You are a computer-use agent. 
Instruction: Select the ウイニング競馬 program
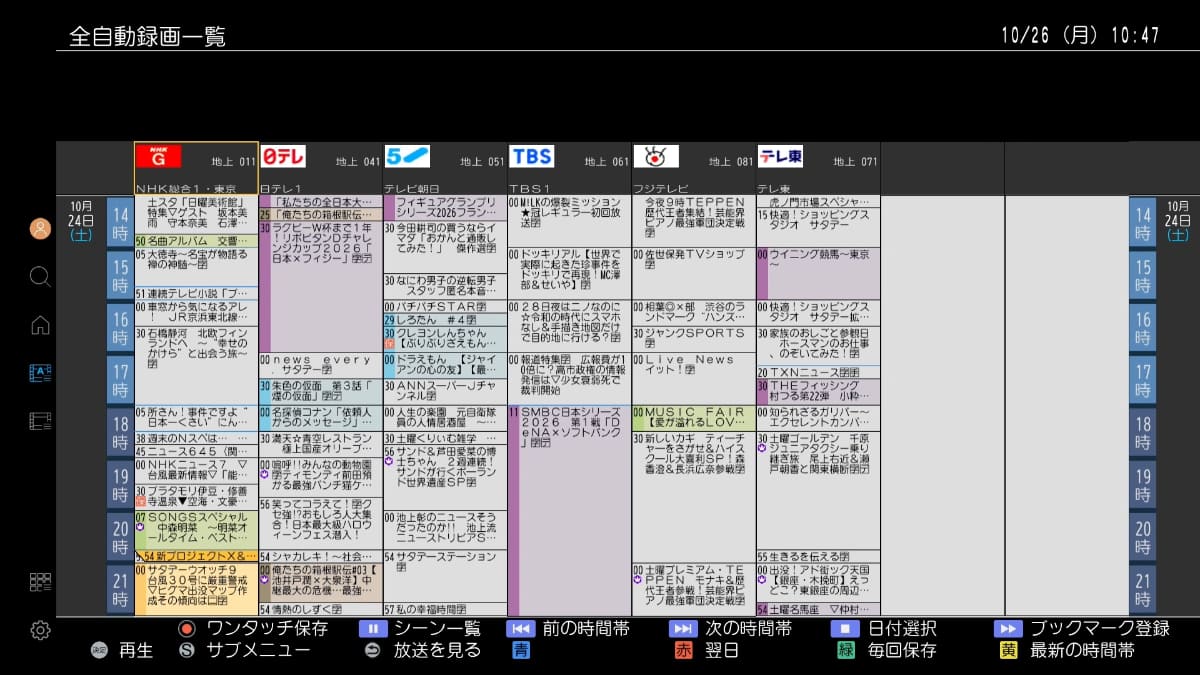point(818,273)
